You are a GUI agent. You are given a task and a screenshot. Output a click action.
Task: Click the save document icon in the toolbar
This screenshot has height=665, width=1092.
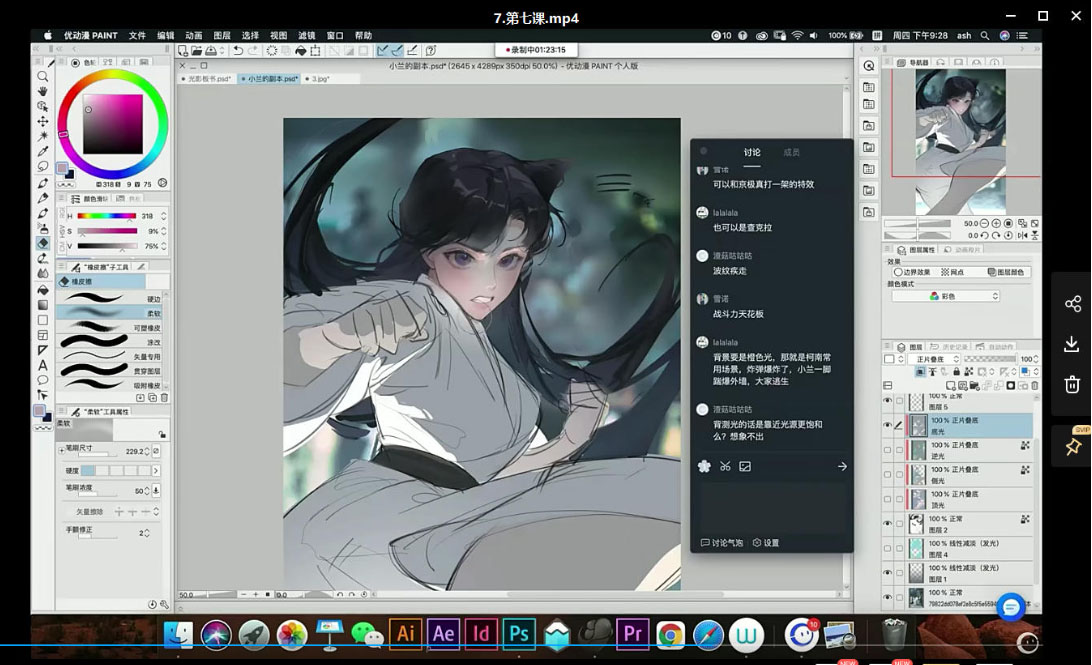[210, 50]
